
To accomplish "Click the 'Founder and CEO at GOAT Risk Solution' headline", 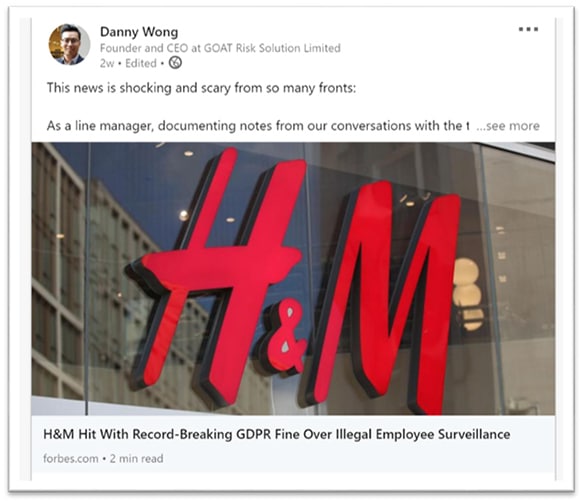I will (220, 48).
